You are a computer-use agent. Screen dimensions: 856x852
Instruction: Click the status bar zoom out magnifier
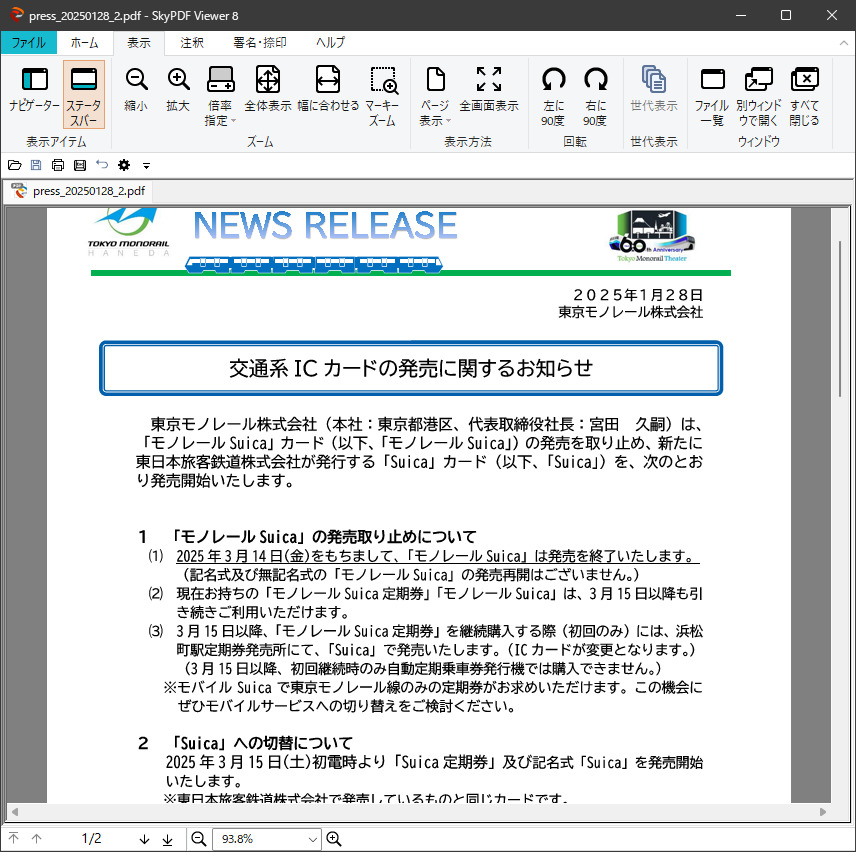[199, 838]
